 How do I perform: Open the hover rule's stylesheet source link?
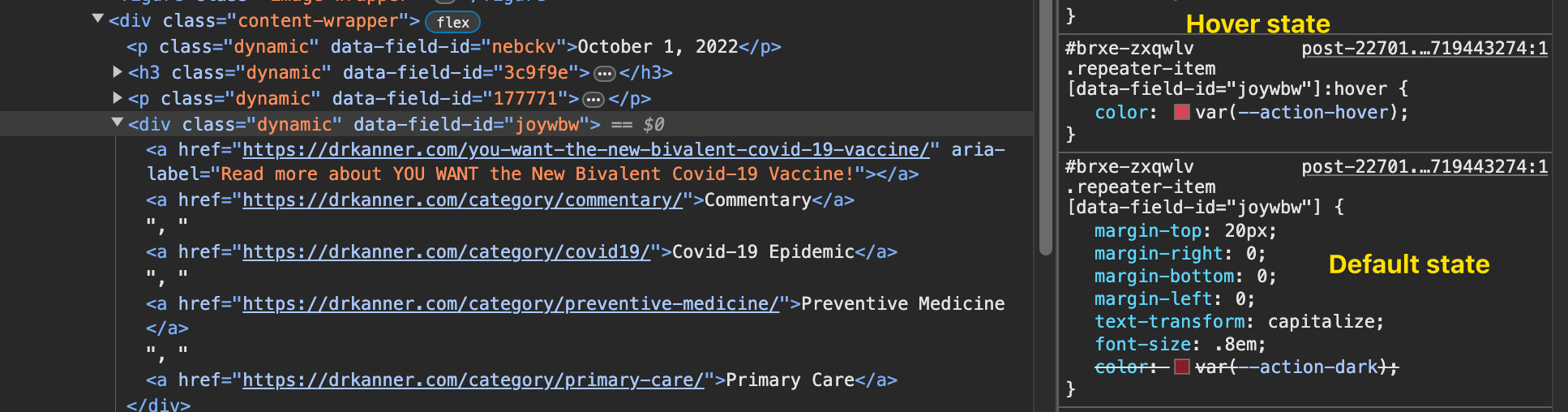point(1424,49)
